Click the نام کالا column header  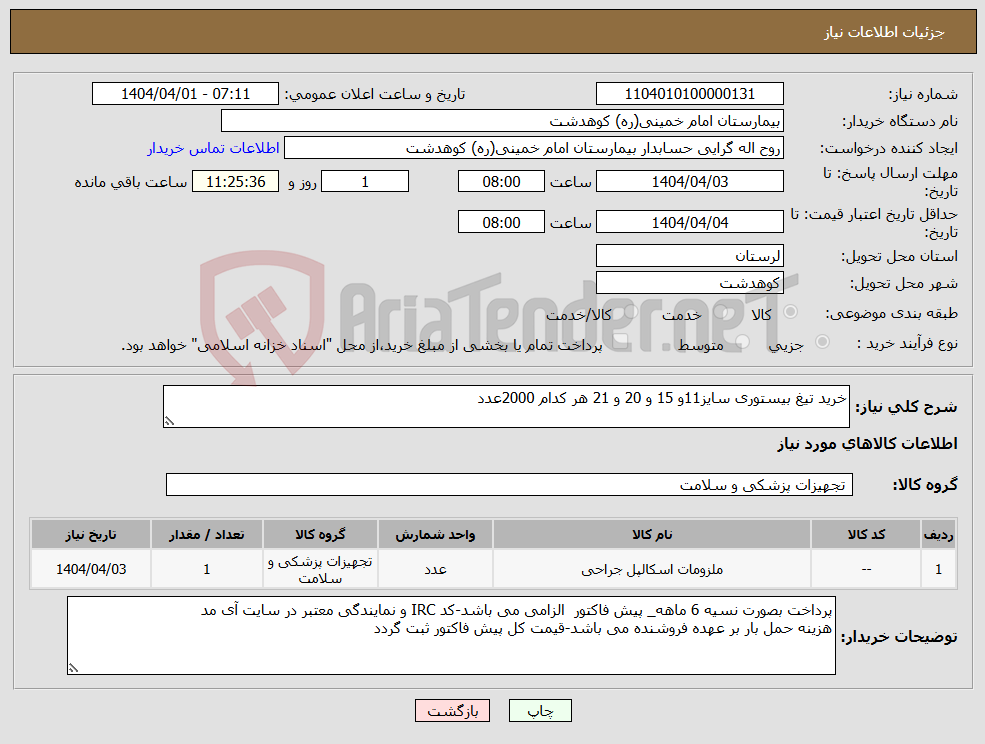click(651, 534)
